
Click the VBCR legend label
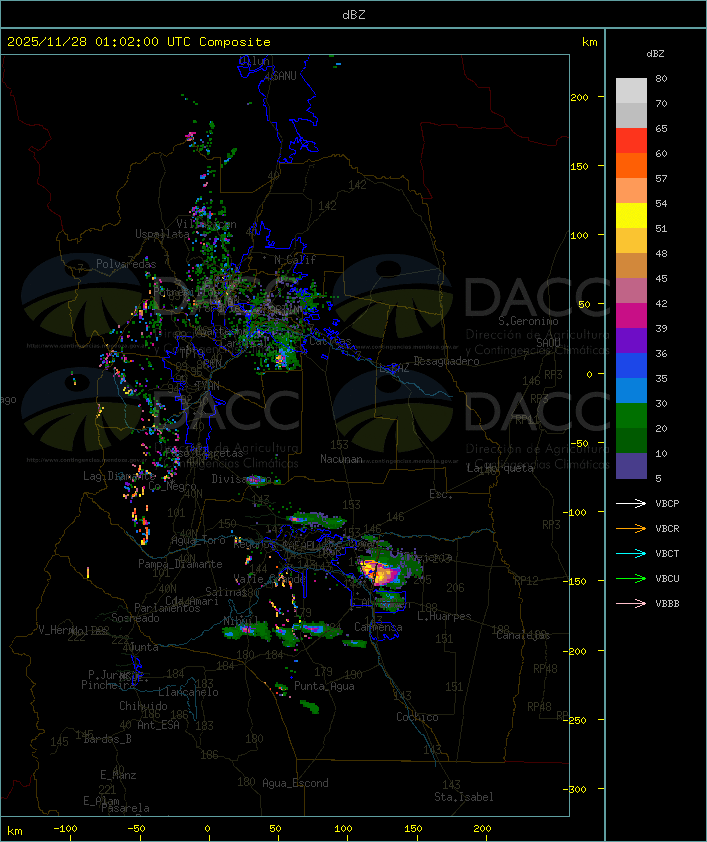point(667,528)
